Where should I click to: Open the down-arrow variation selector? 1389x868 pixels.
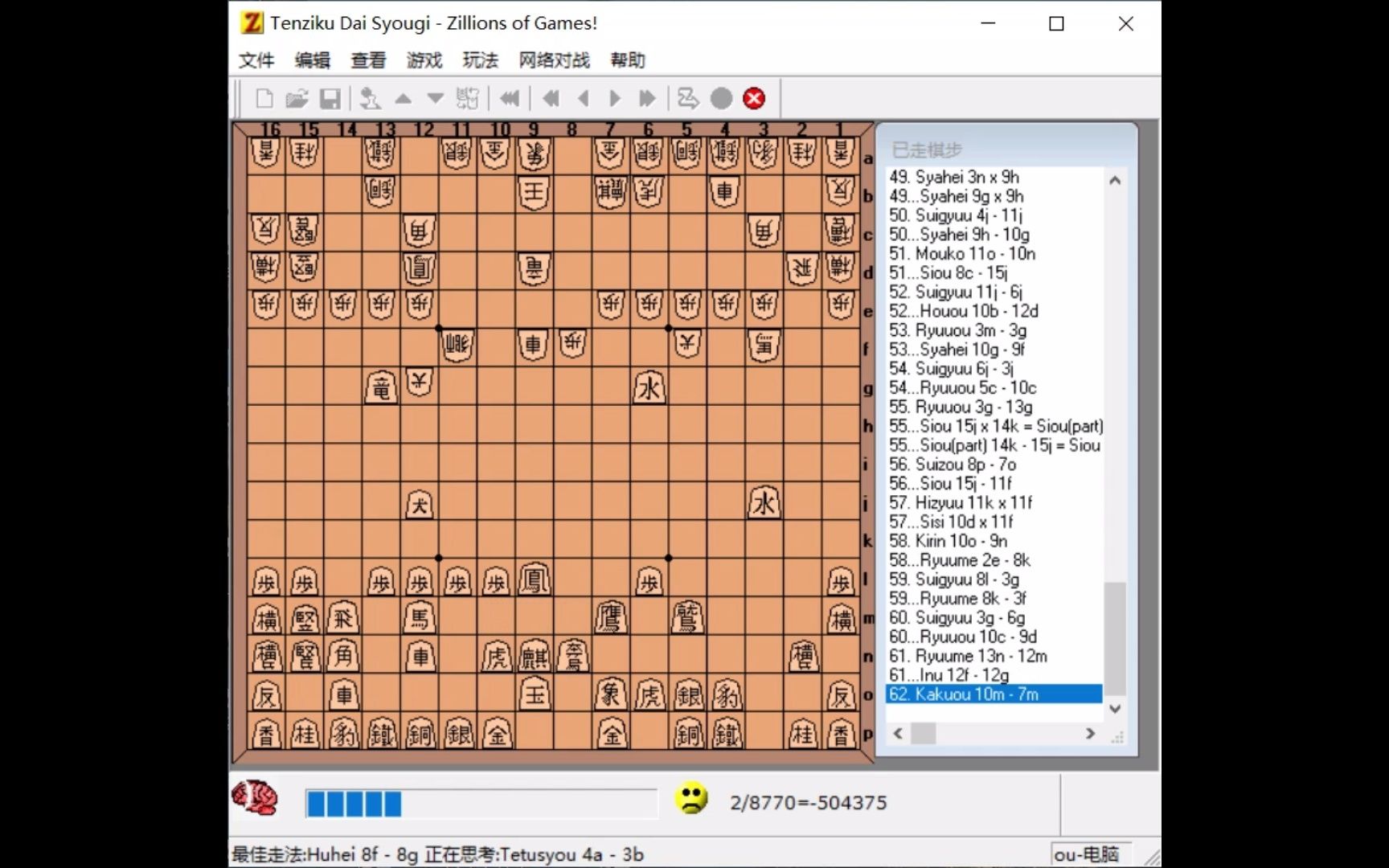[x=435, y=98]
